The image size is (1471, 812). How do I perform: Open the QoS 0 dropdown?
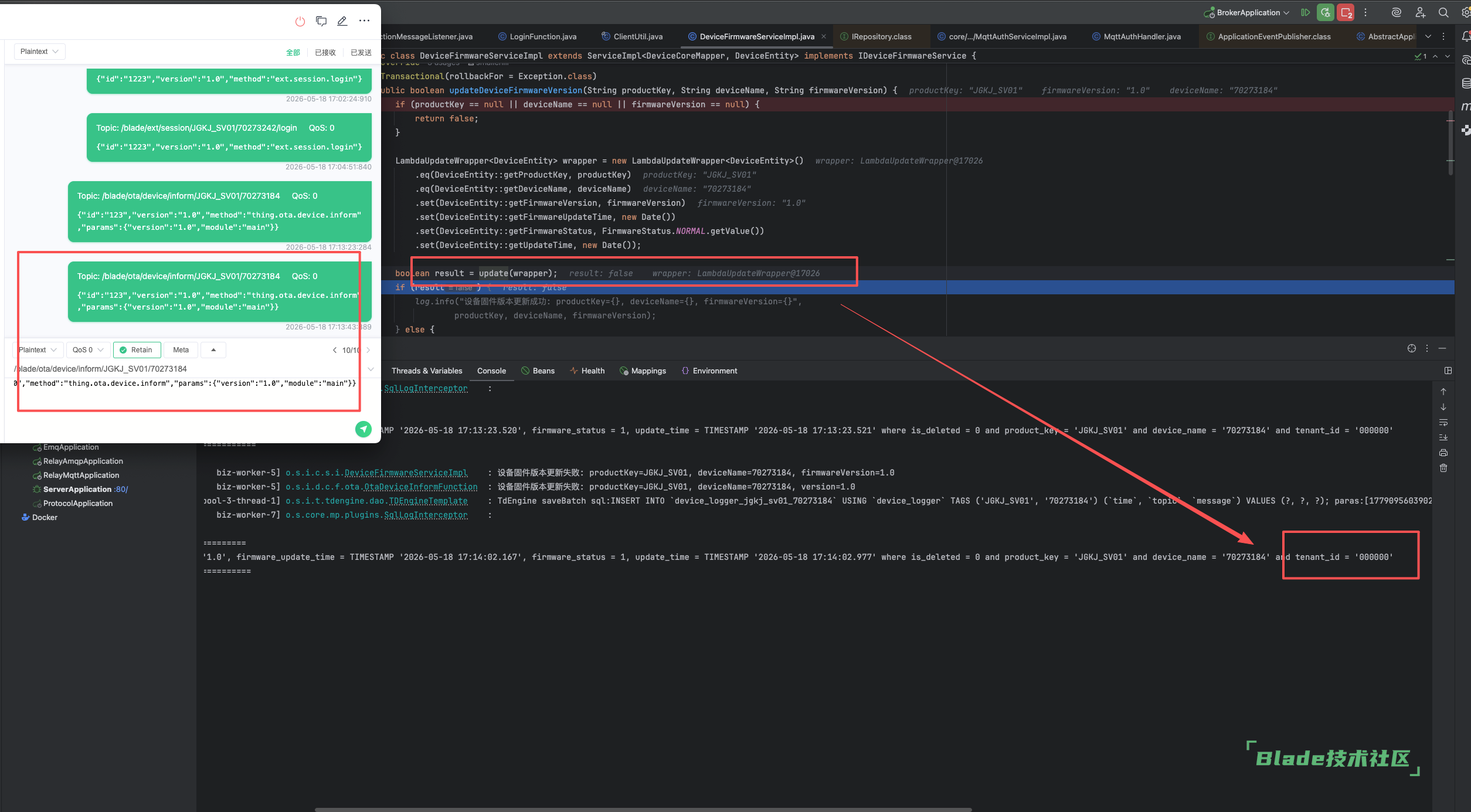coord(88,350)
